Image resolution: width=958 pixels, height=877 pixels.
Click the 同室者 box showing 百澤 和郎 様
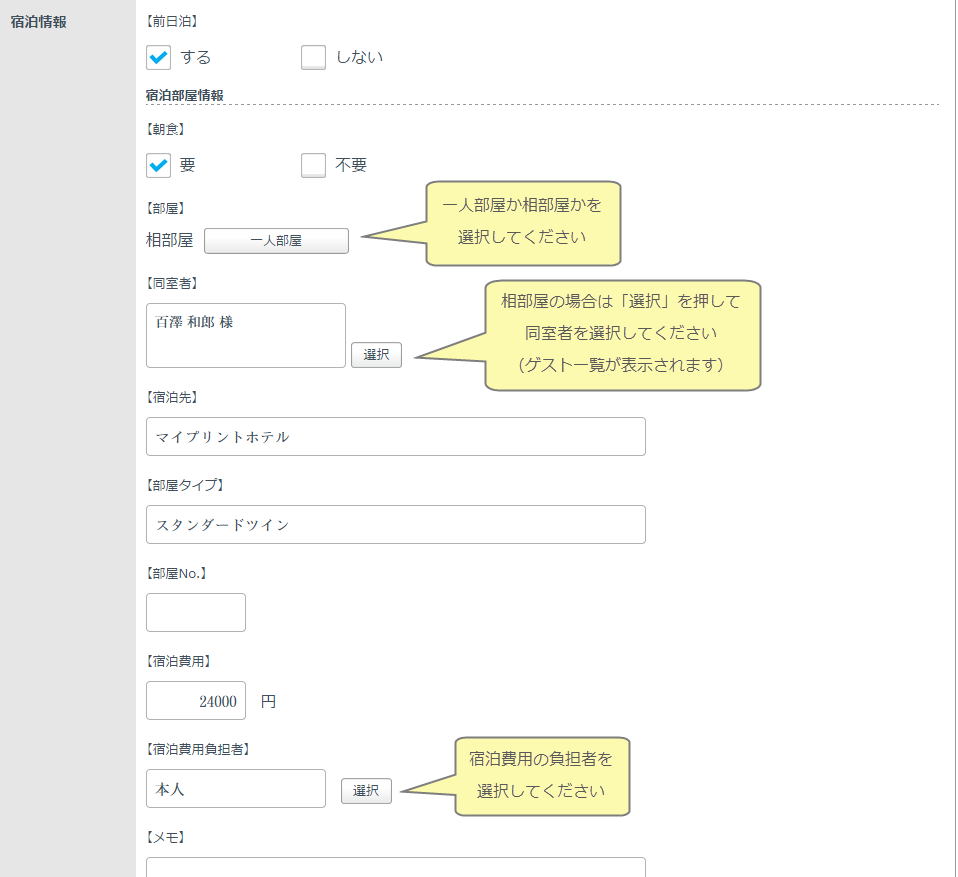246,335
